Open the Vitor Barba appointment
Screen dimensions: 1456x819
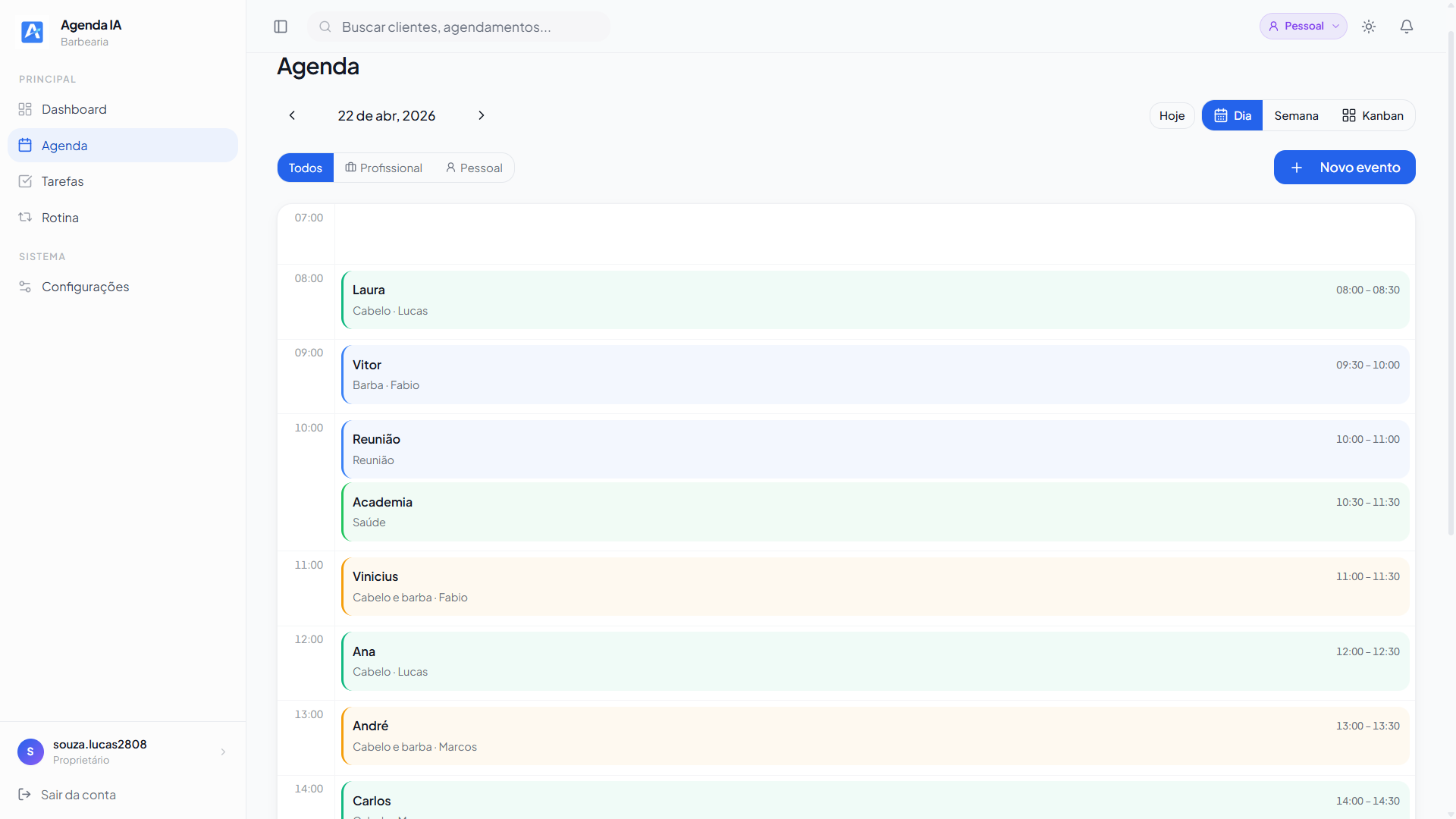tap(875, 375)
